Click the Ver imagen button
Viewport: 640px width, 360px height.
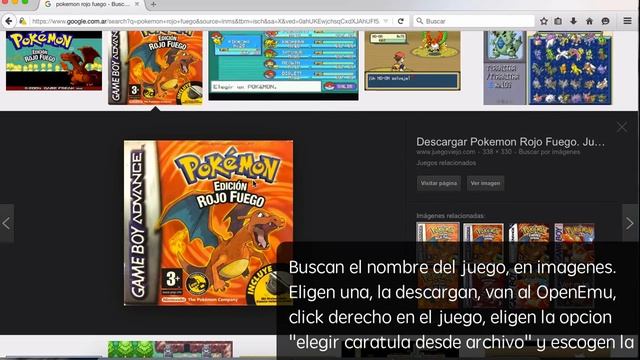pos(485,183)
